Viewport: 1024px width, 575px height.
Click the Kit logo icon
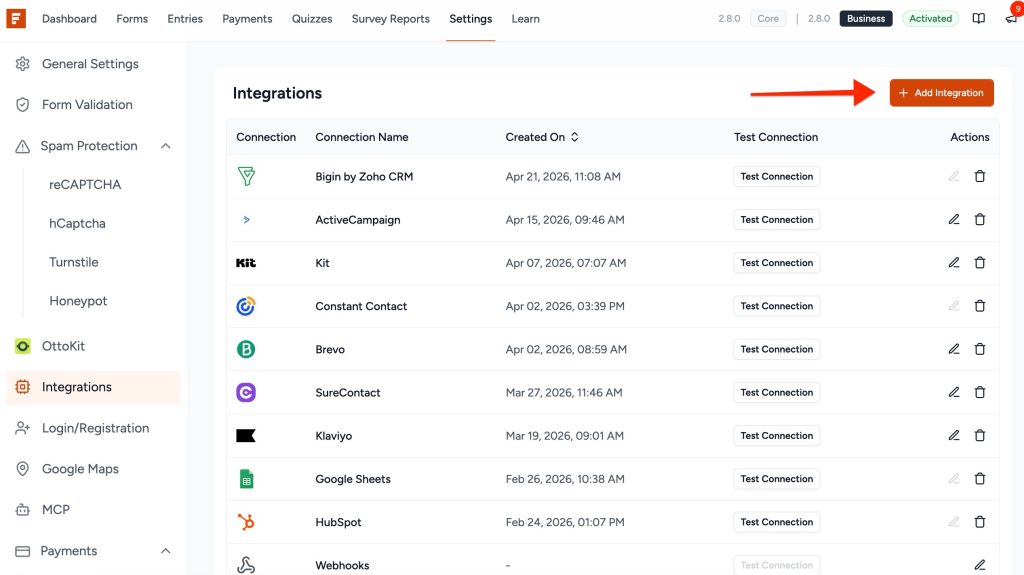pyautogui.click(x=246, y=263)
